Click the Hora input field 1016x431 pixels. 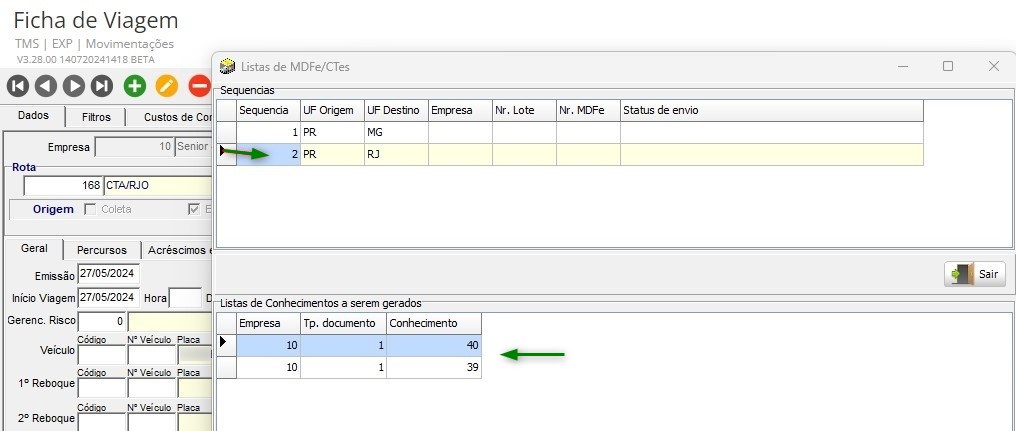coord(185,298)
